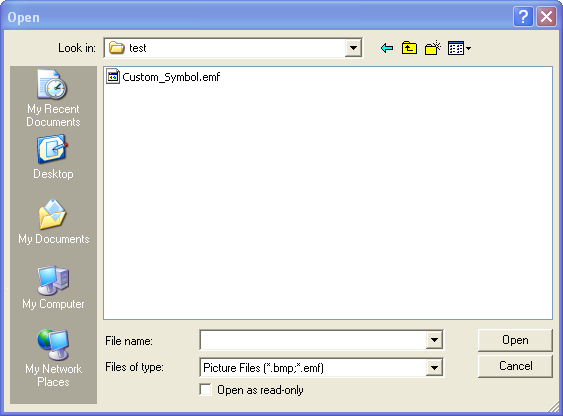Create a new folder with toolbar icon
The height and width of the screenshot is (416, 563).
(x=433, y=48)
